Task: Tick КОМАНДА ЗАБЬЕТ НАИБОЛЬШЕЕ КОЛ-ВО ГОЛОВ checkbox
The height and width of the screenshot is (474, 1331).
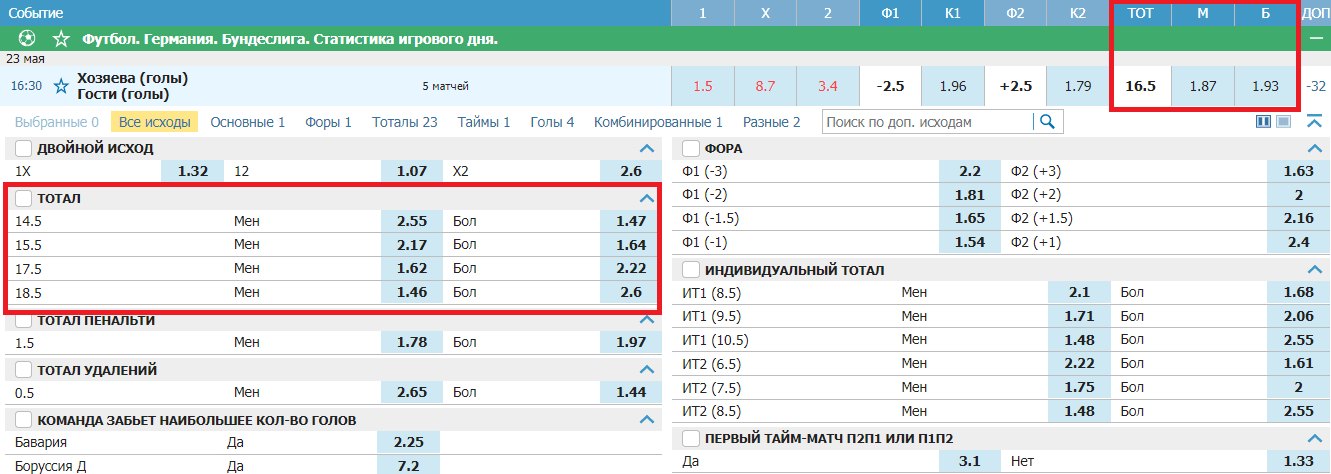Action: click(24, 420)
